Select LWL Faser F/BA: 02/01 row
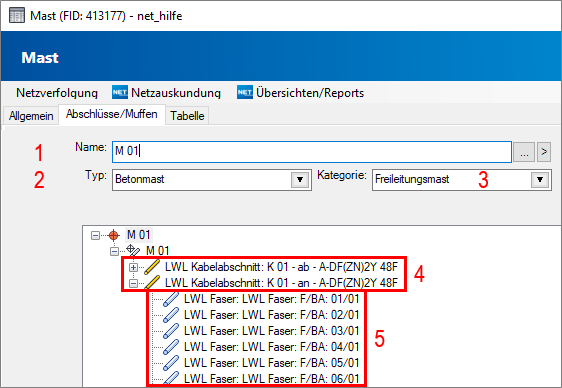562x388 pixels. [x=271, y=315]
